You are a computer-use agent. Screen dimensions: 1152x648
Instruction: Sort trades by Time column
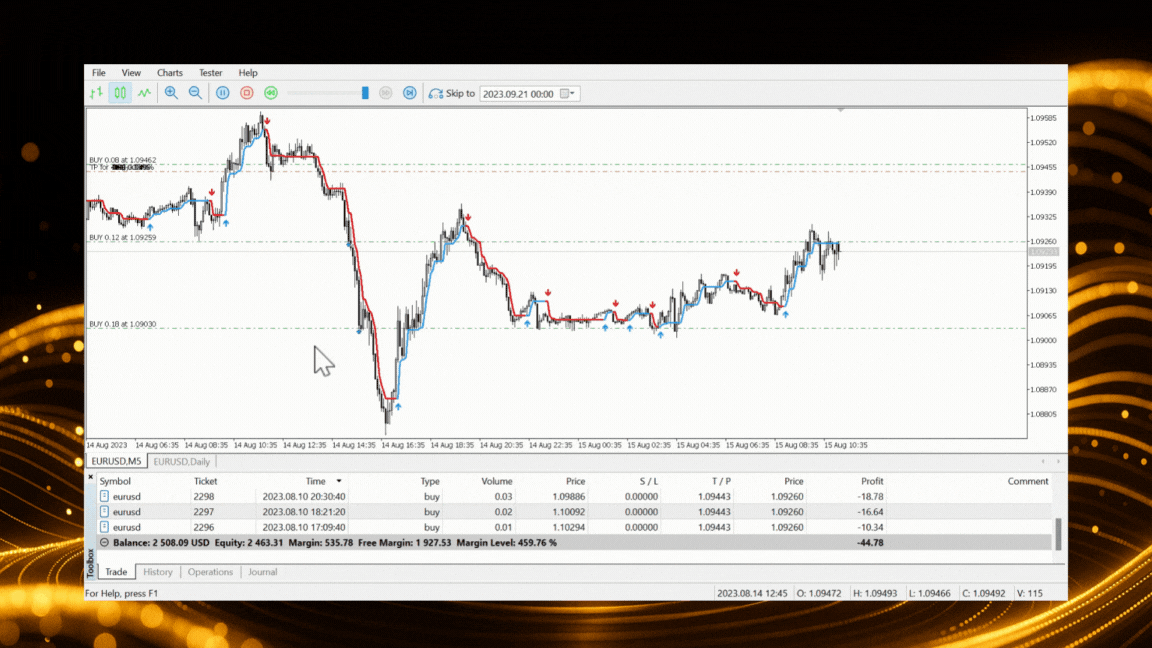316,481
